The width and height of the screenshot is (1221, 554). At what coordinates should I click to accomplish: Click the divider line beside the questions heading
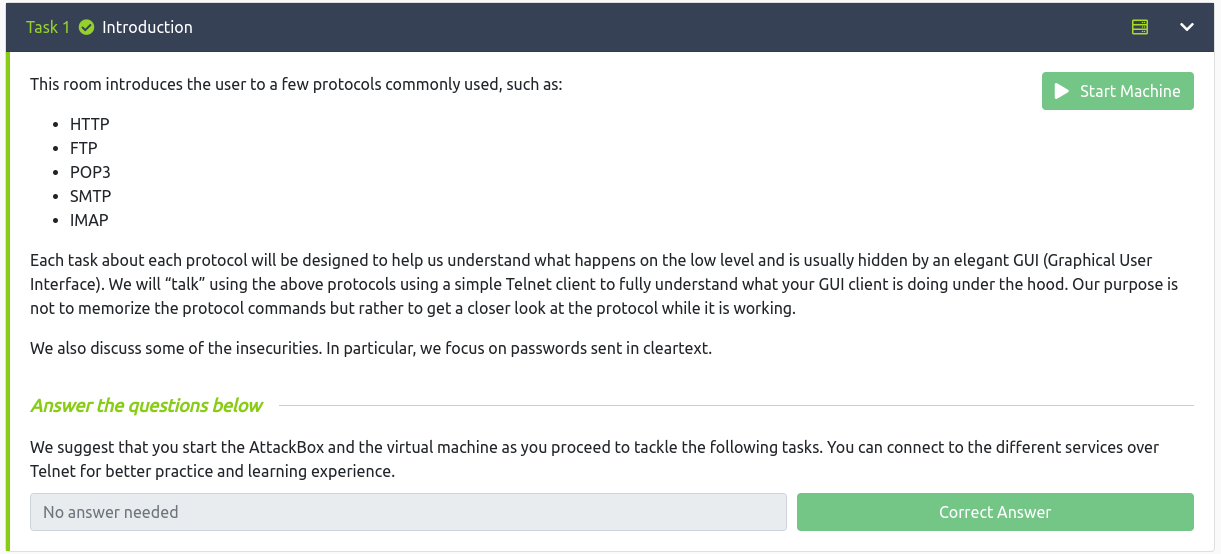pos(735,406)
